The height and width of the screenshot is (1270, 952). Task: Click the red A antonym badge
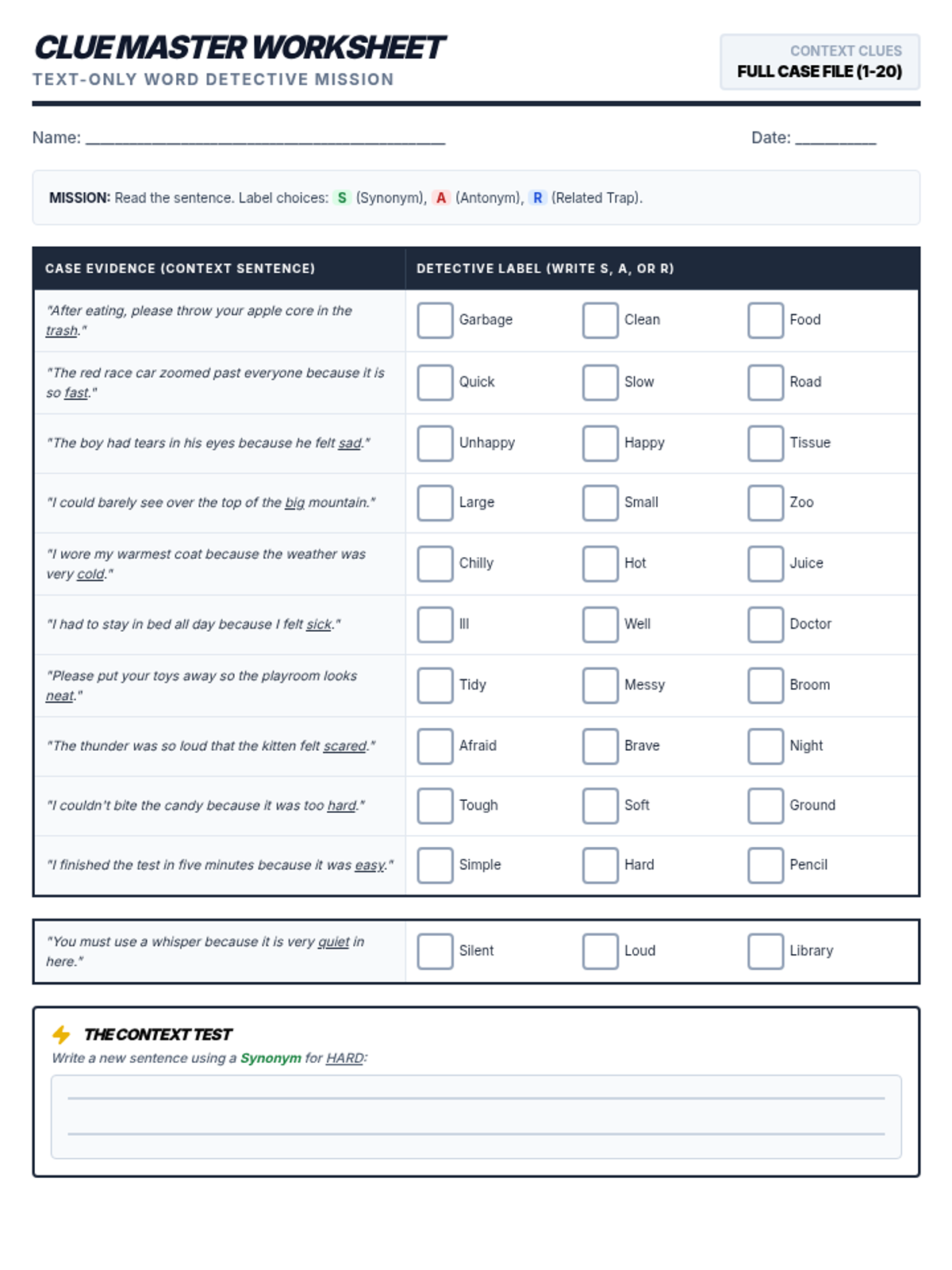441,198
